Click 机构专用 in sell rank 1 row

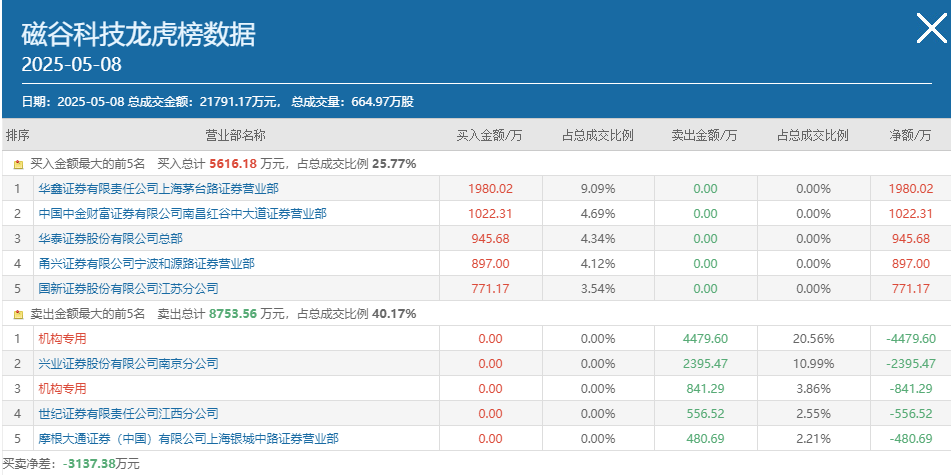(62, 339)
